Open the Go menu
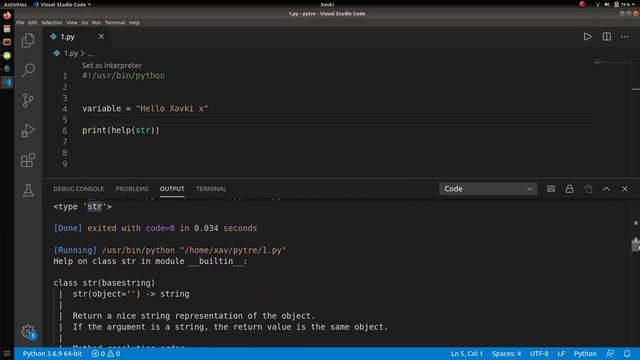This screenshot has width=640, height=360. (84, 23)
